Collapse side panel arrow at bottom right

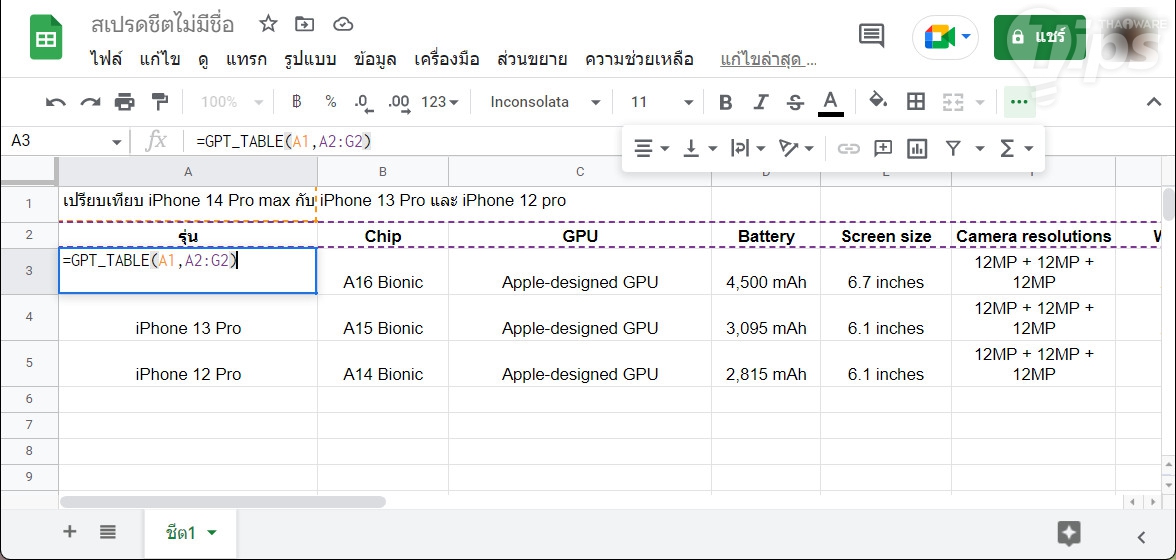(1142, 537)
